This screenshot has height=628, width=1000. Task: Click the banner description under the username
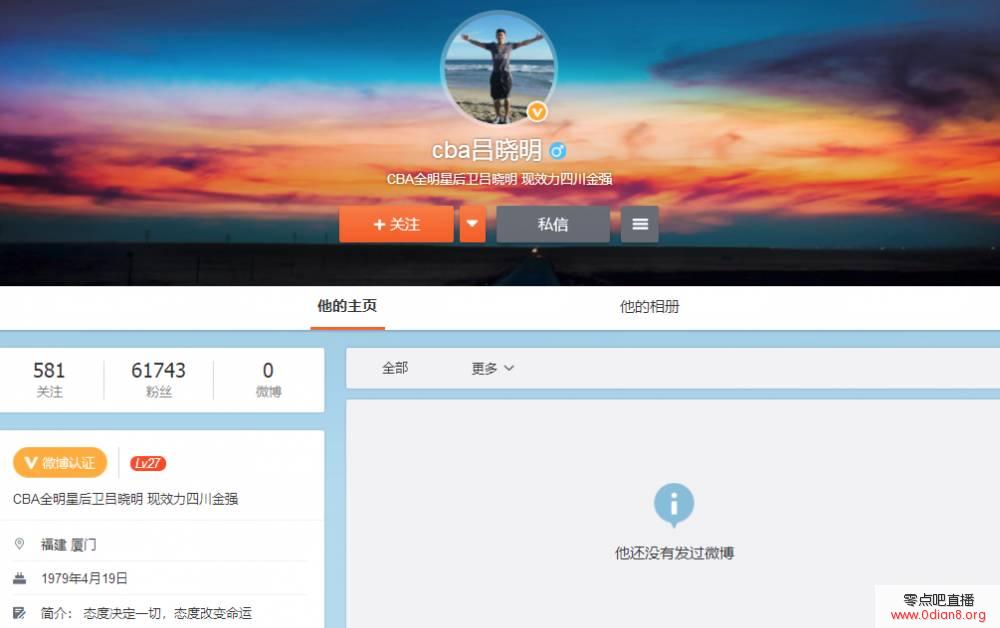(x=499, y=179)
